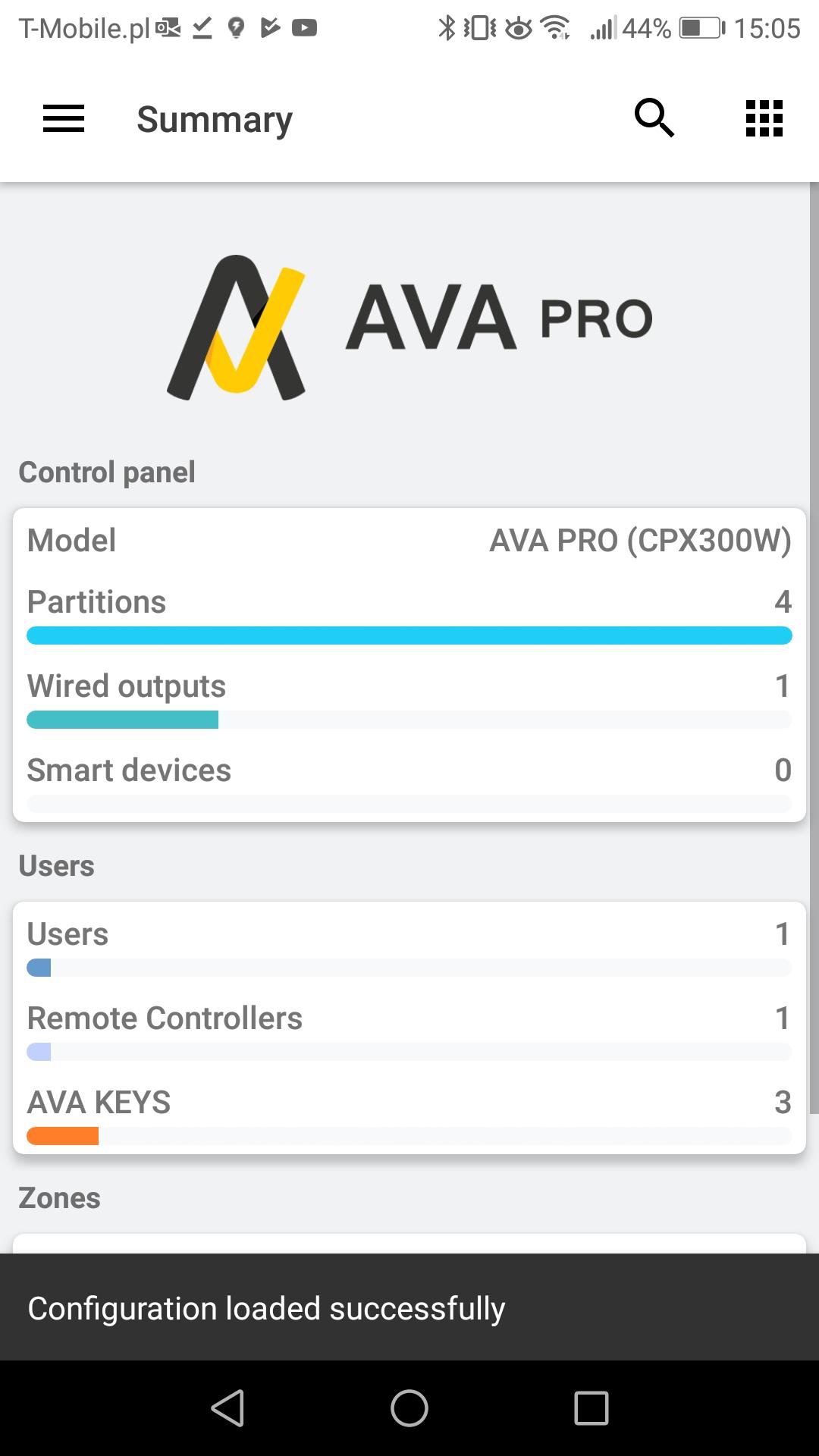This screenshot has height=1456, width=819.
Task: Open the hamburger navigation menu
Action: 64,119
